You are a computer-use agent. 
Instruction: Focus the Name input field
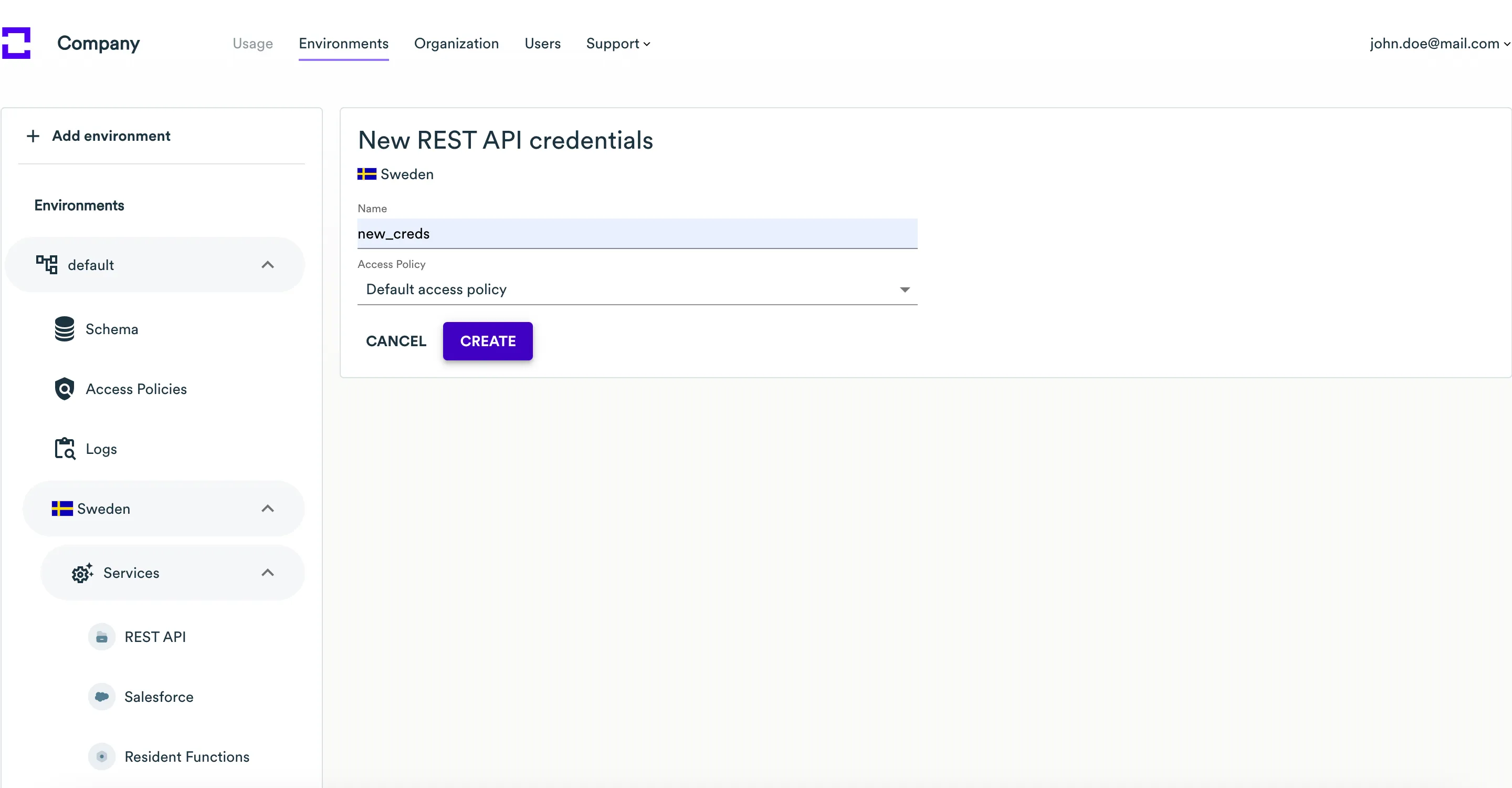pos(637,234)
